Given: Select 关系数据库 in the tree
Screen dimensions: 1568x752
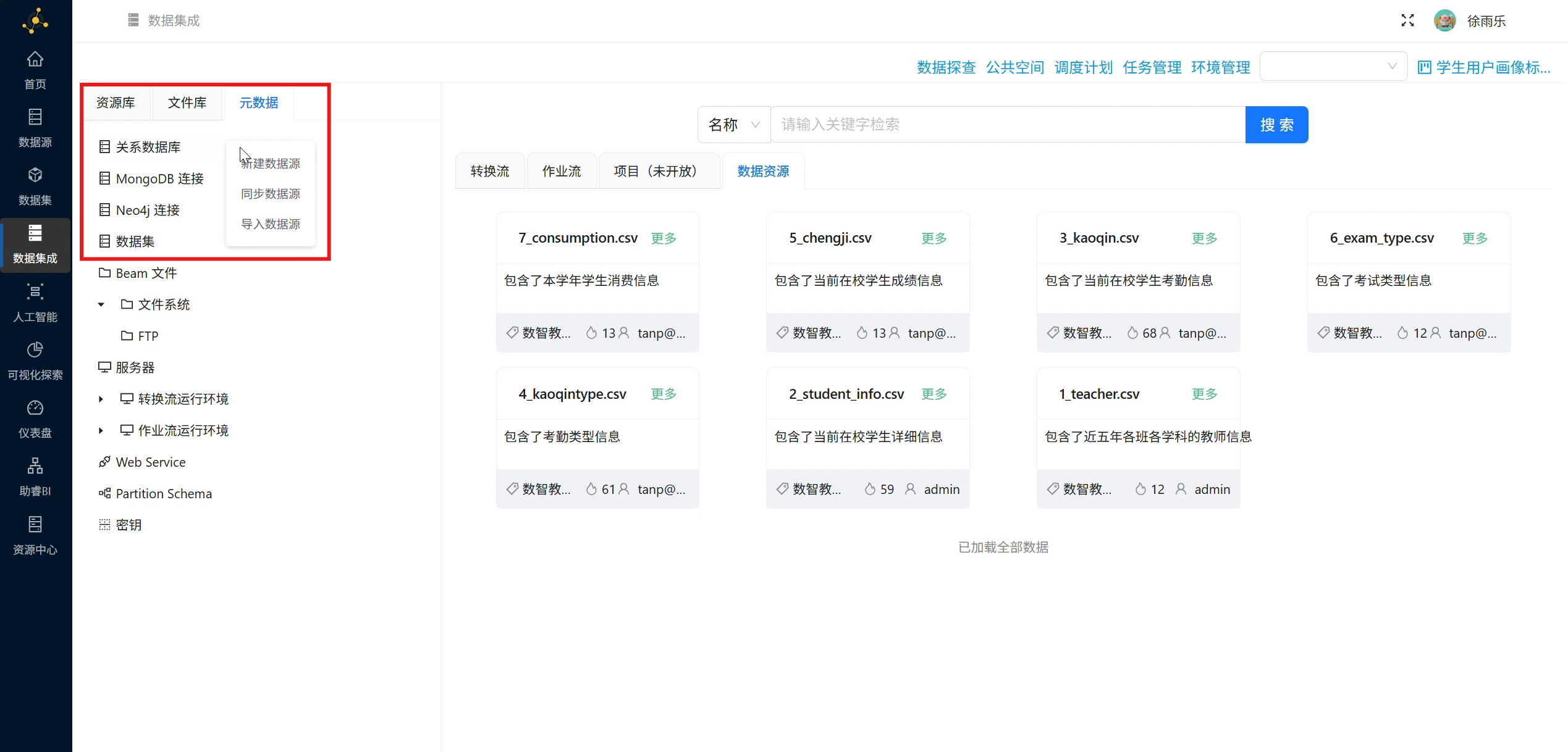Looking at the screenshot, I should click(148, 147).
